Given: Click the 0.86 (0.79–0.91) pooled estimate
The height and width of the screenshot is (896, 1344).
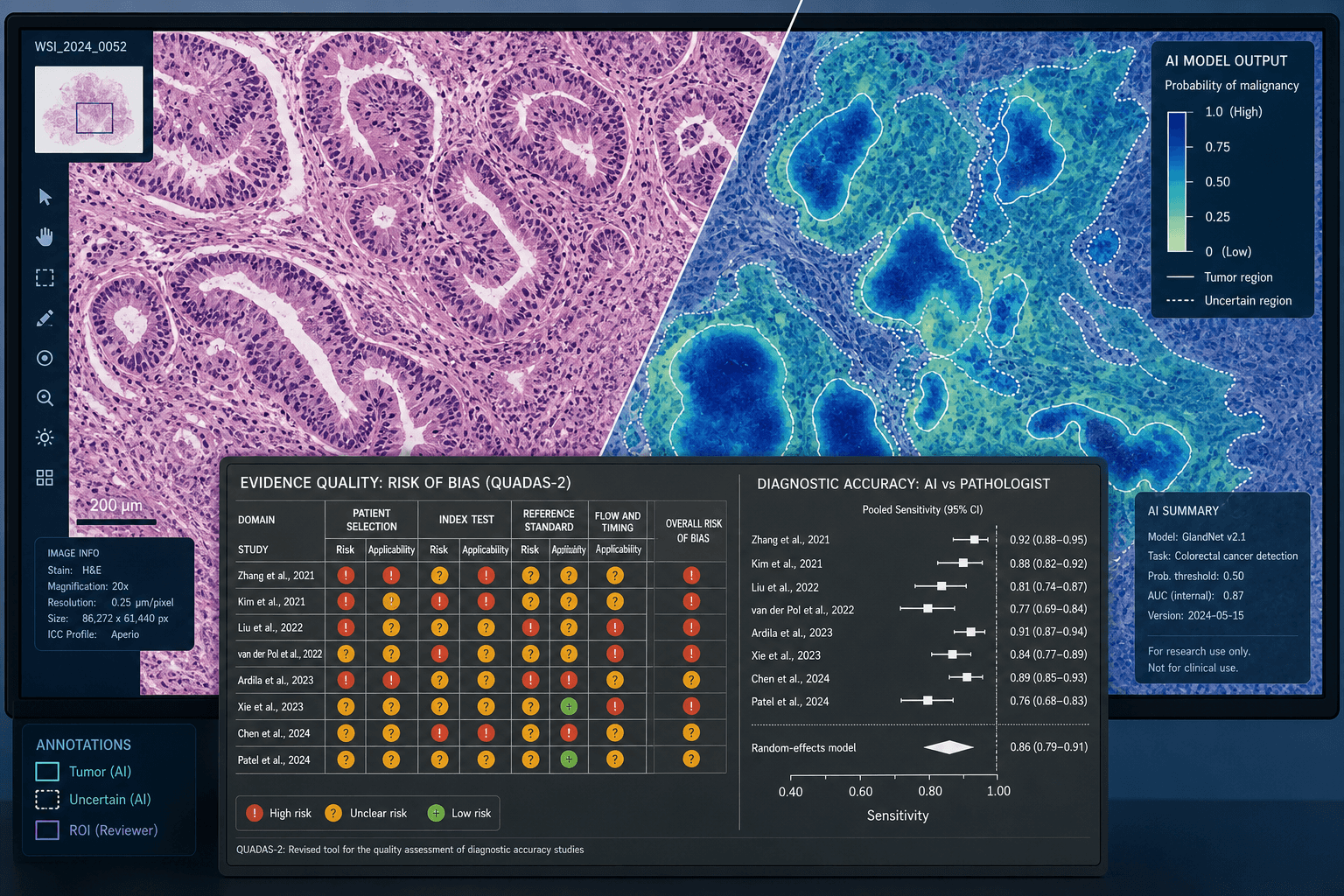Looking at the screenshot, I should pos(1048,747).
